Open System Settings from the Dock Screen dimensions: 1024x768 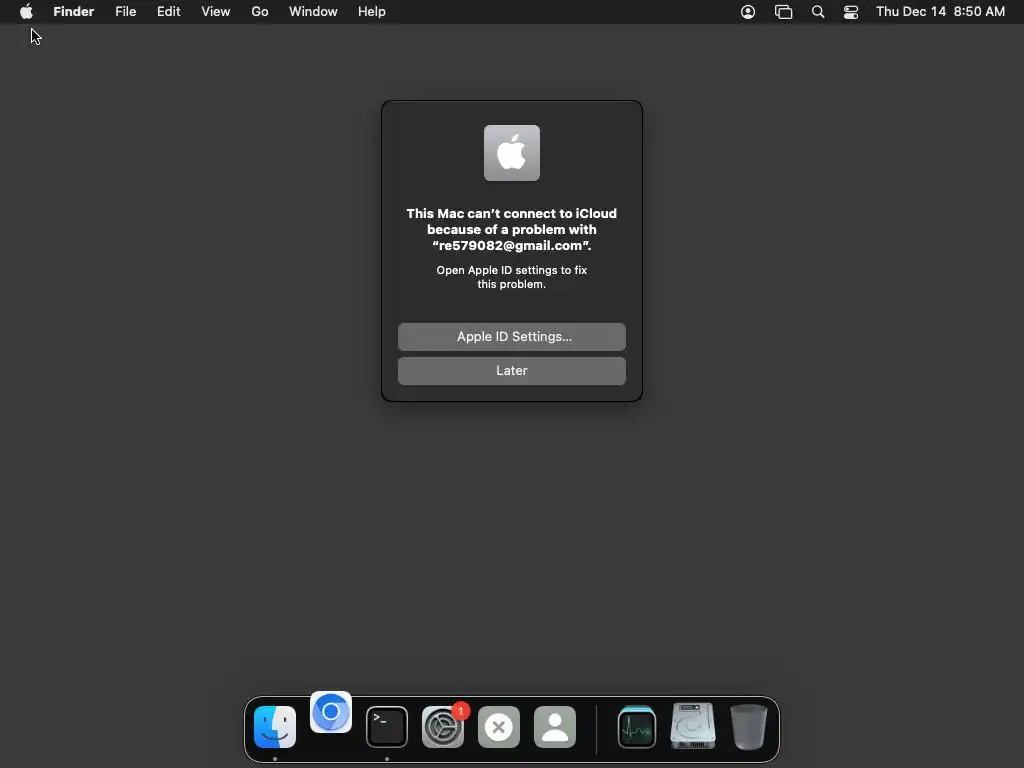click(443, 726)
